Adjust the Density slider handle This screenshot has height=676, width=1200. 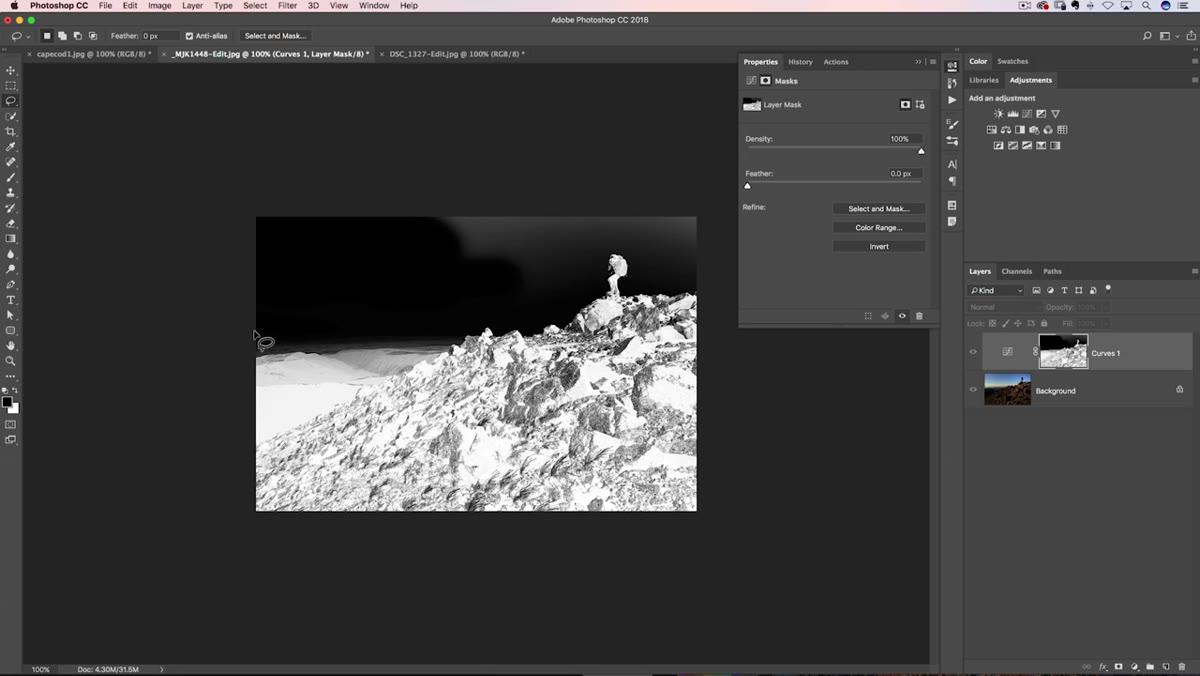(921, 151)
